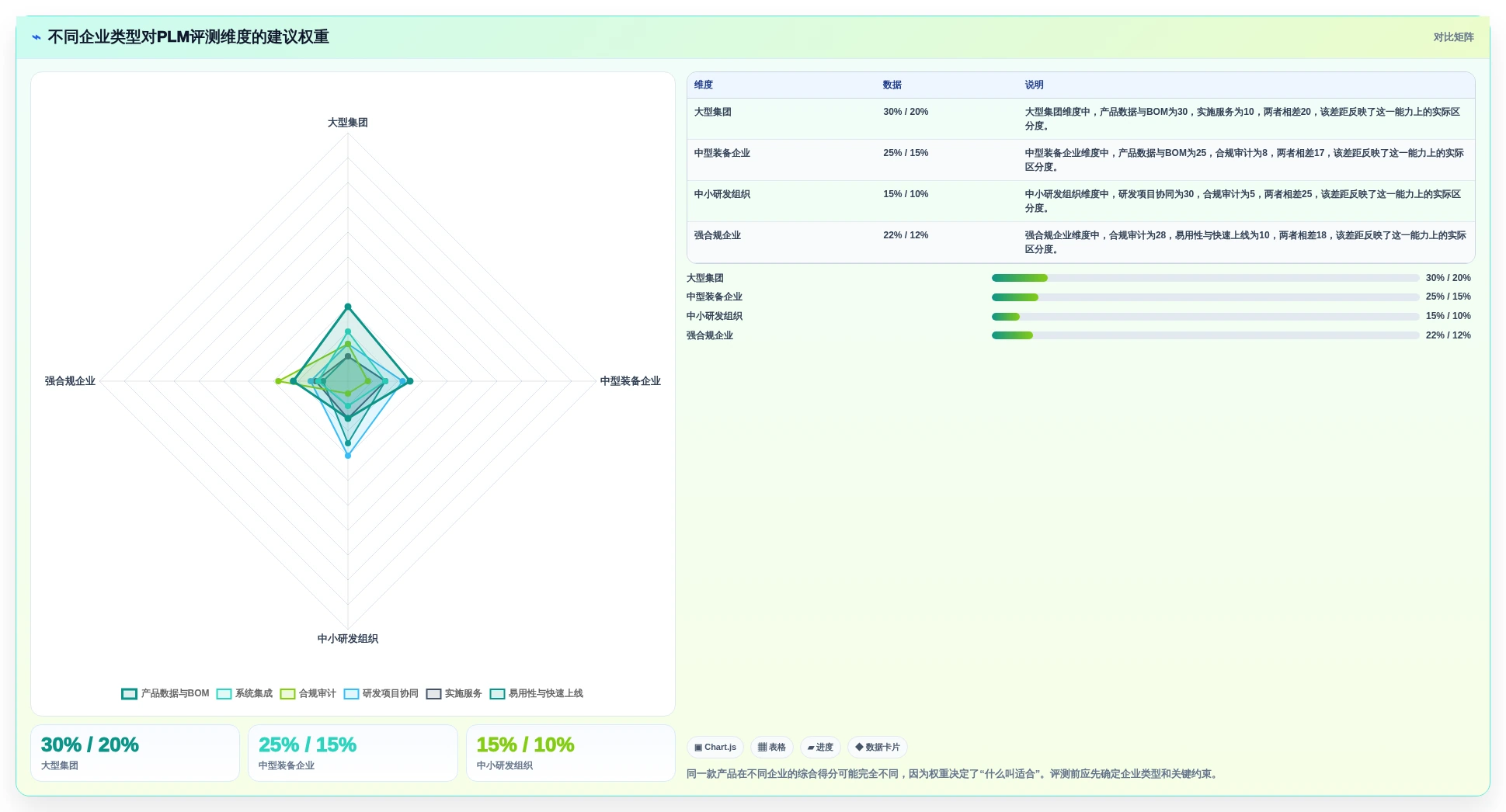Viewport: 1506px width, 812px height.
Task: Click the 大型集团 radar axis label
Action: [x=347, y=123]
